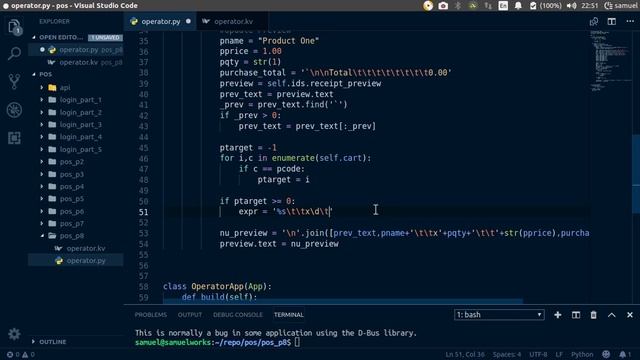Expand the login_part_1 folder
The image size is (640, 360).
(x=42, y=100)
